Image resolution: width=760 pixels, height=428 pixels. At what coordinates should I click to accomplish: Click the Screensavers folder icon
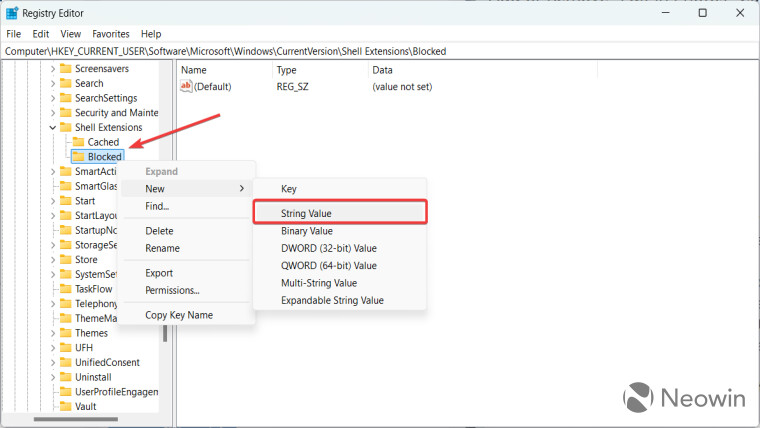pos(65,68)
